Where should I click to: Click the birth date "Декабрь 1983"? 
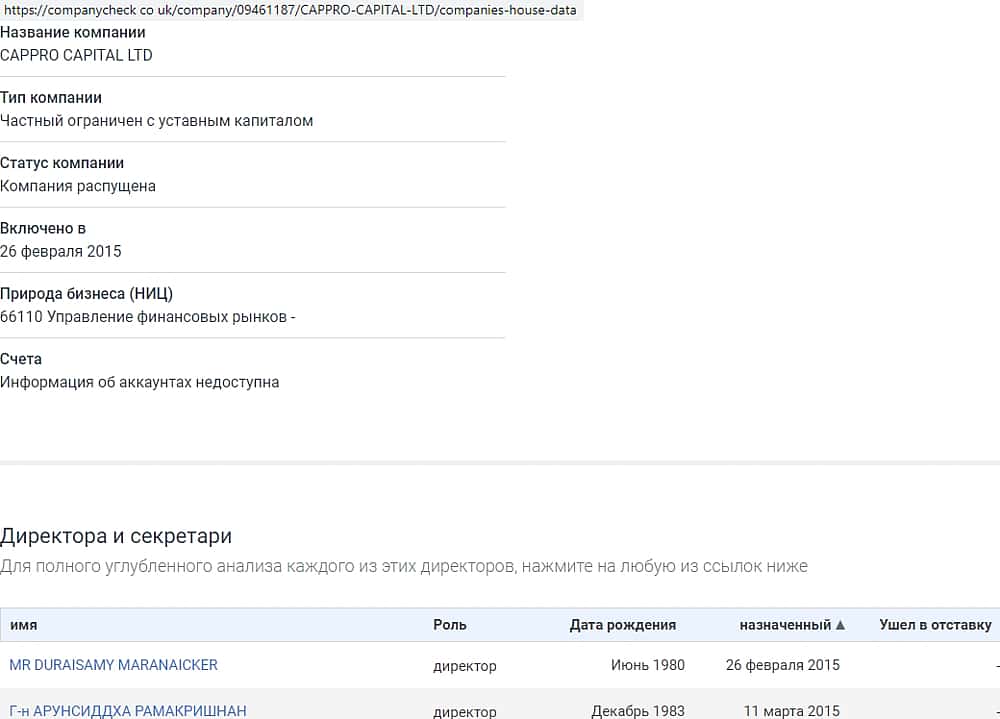[x=638, y=711]
